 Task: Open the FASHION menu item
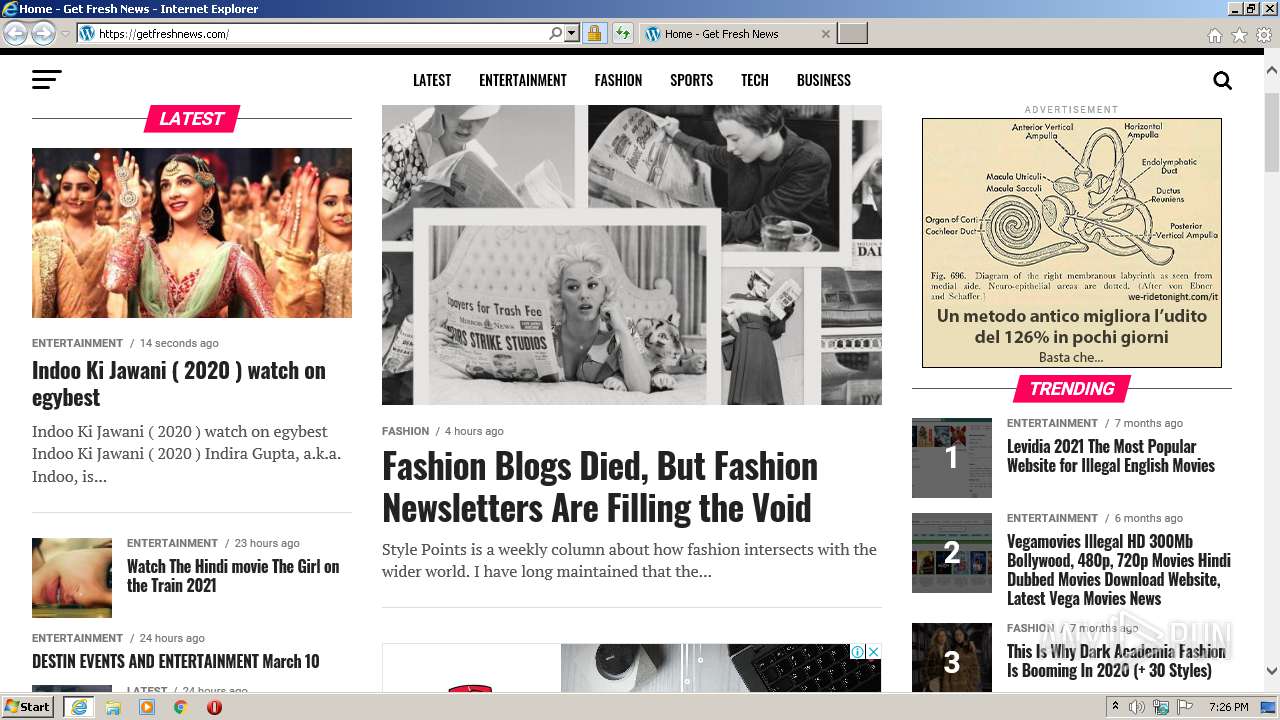point(618,80)
